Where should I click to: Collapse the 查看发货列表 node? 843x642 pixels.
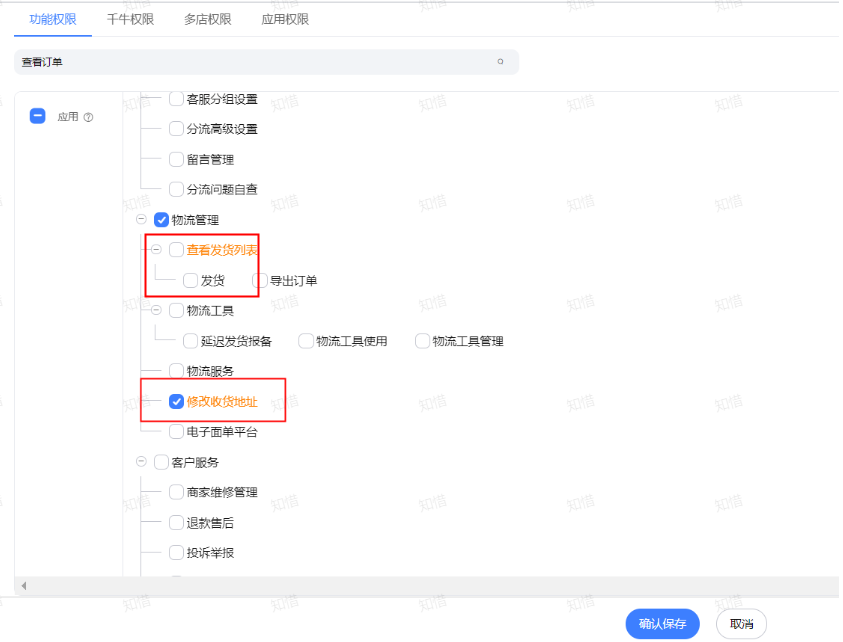(156, 249)
